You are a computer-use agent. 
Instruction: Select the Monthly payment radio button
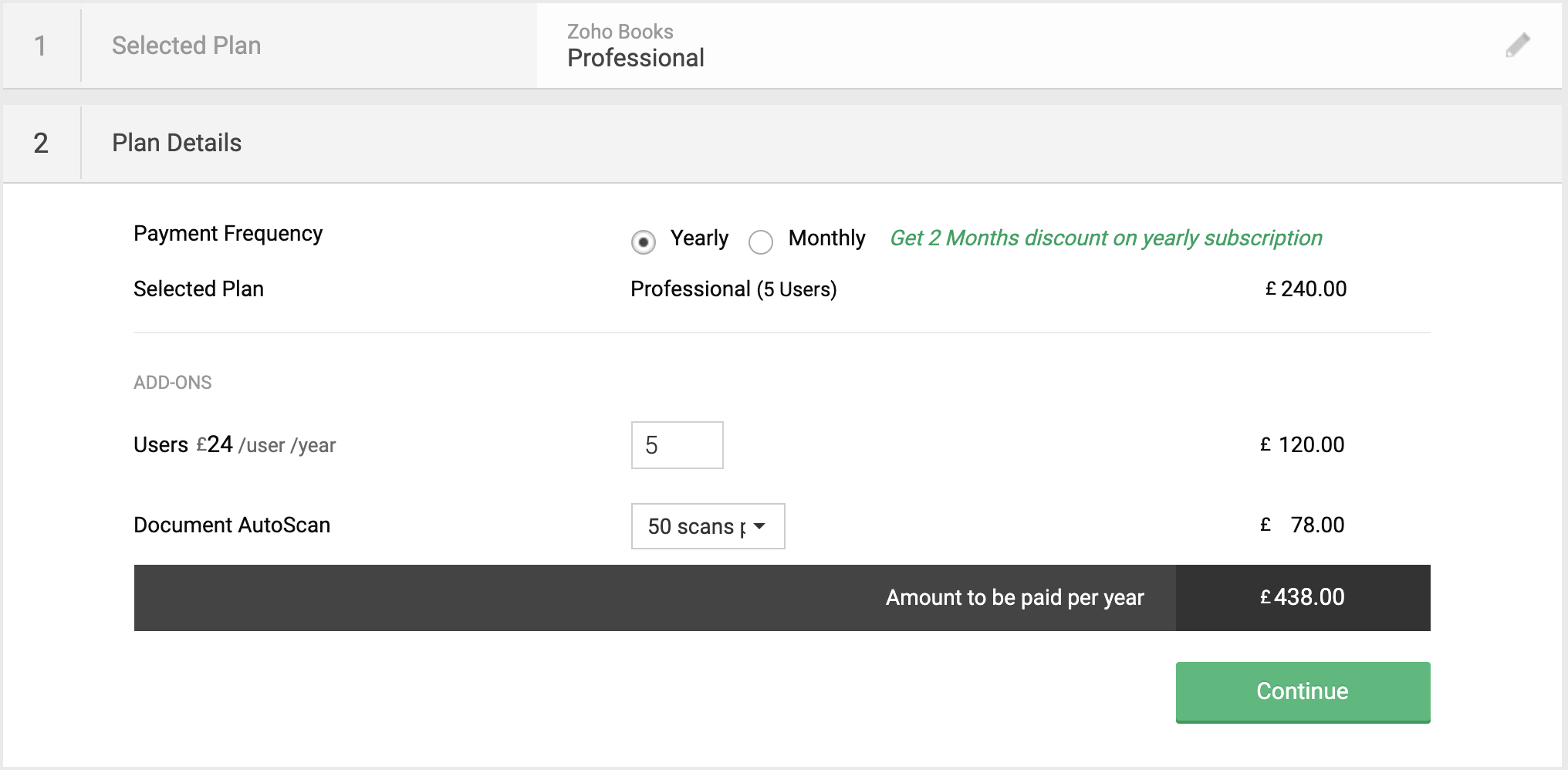coord(761,242)
